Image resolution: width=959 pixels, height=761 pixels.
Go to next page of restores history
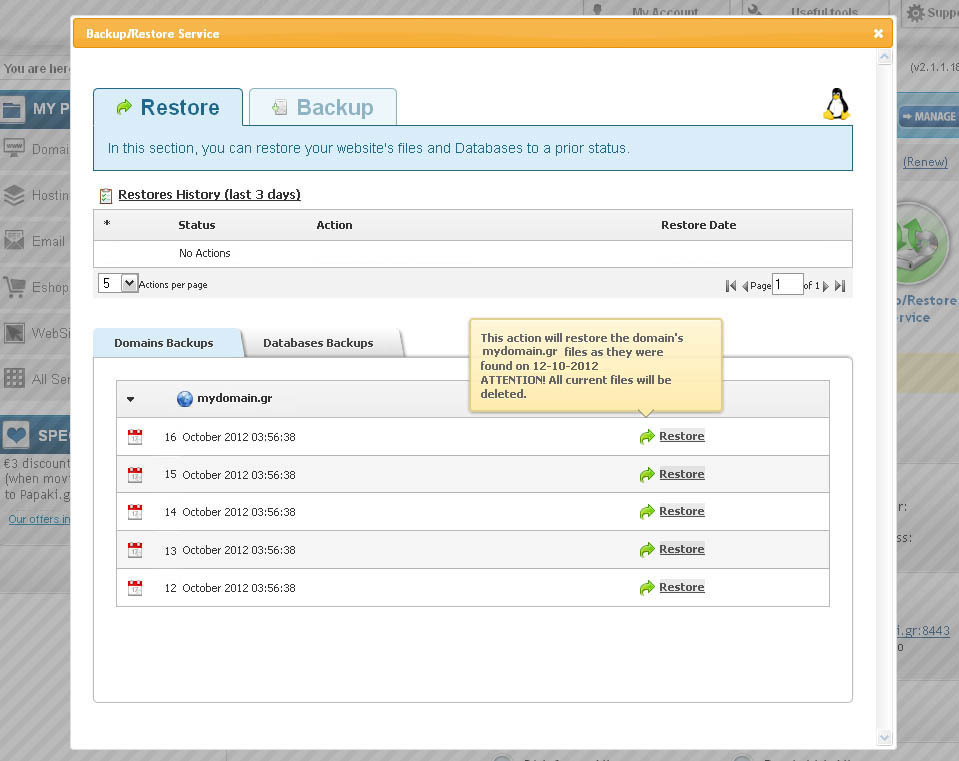pos(826,286)
